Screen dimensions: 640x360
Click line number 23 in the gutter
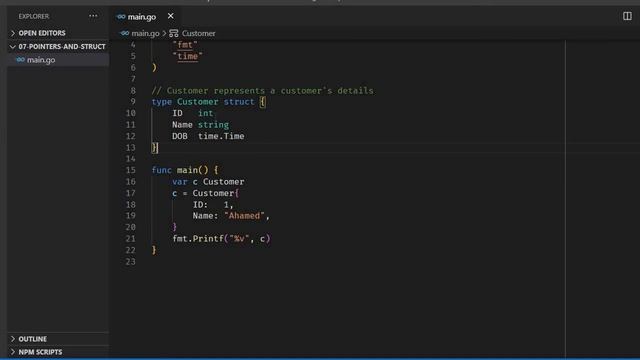pos(131,261)
